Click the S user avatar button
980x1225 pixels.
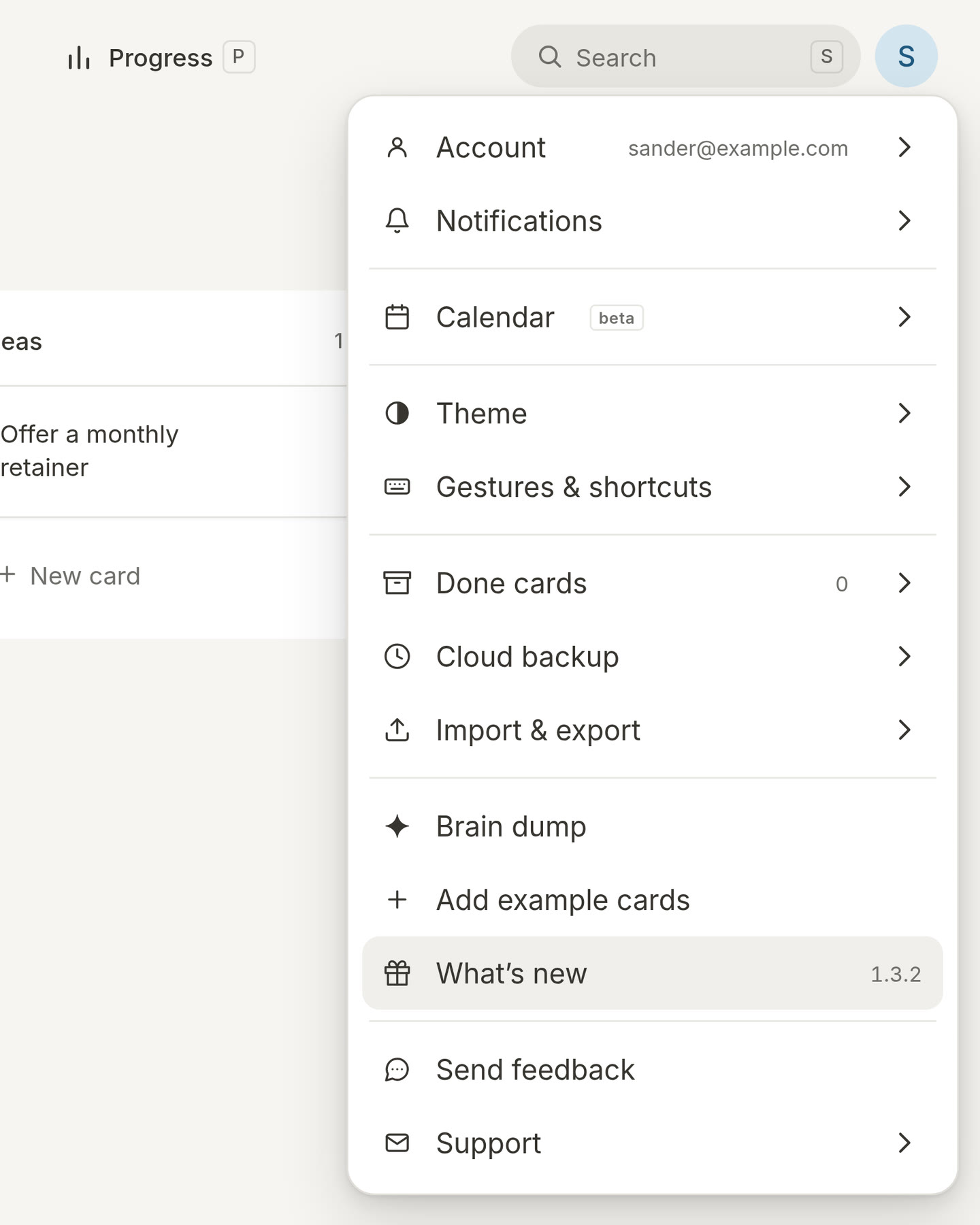906,56
